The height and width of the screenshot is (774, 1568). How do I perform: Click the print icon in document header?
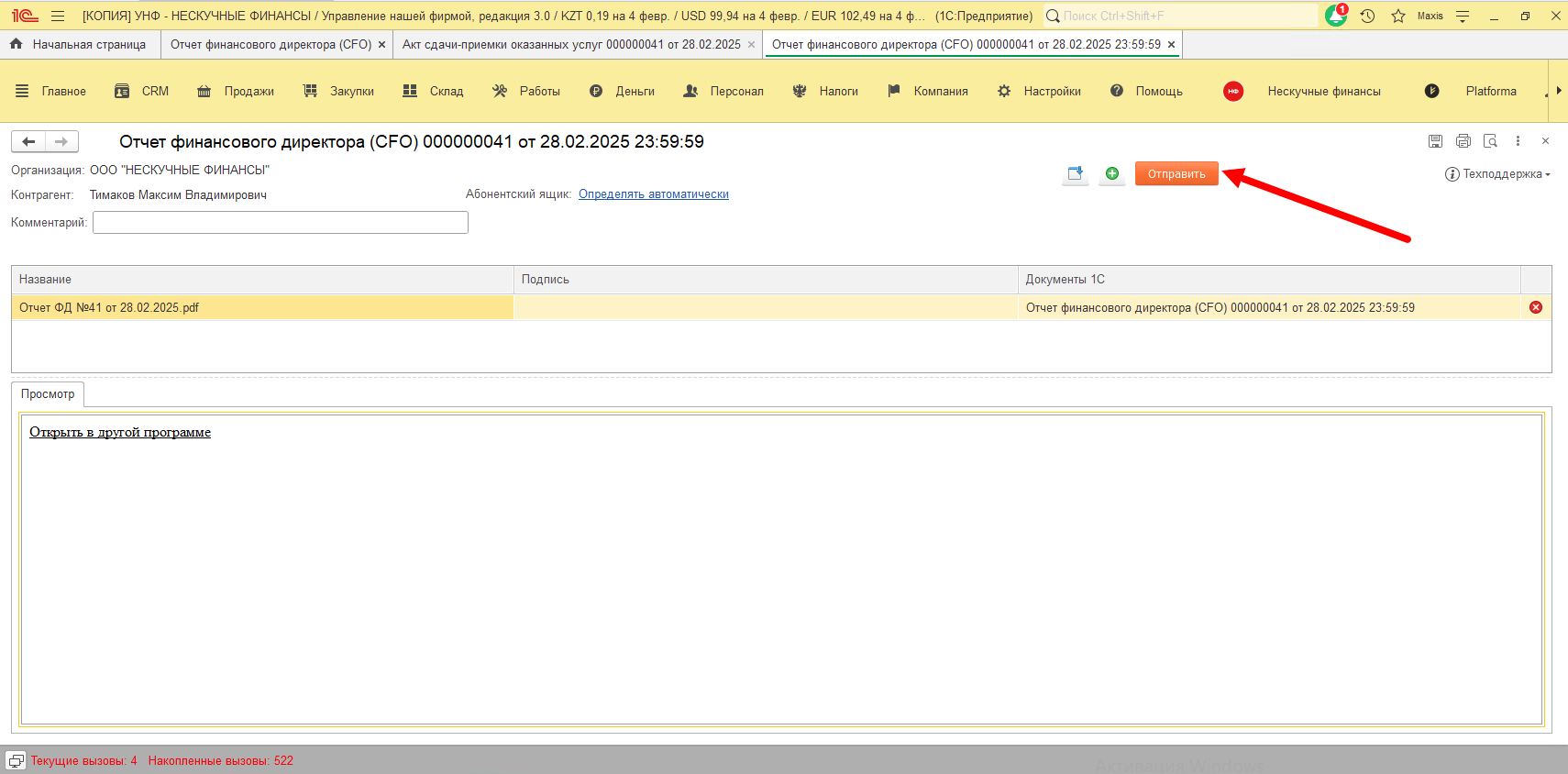pos(1463,141)
